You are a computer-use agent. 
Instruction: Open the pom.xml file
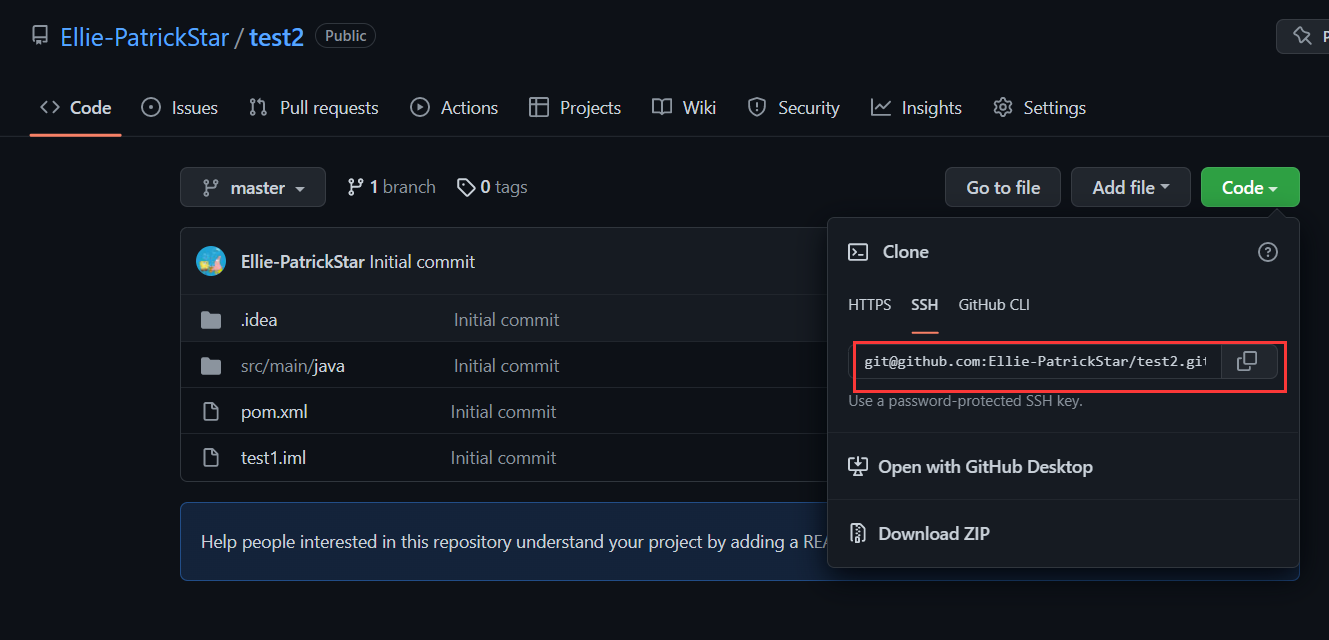(274, 412)
